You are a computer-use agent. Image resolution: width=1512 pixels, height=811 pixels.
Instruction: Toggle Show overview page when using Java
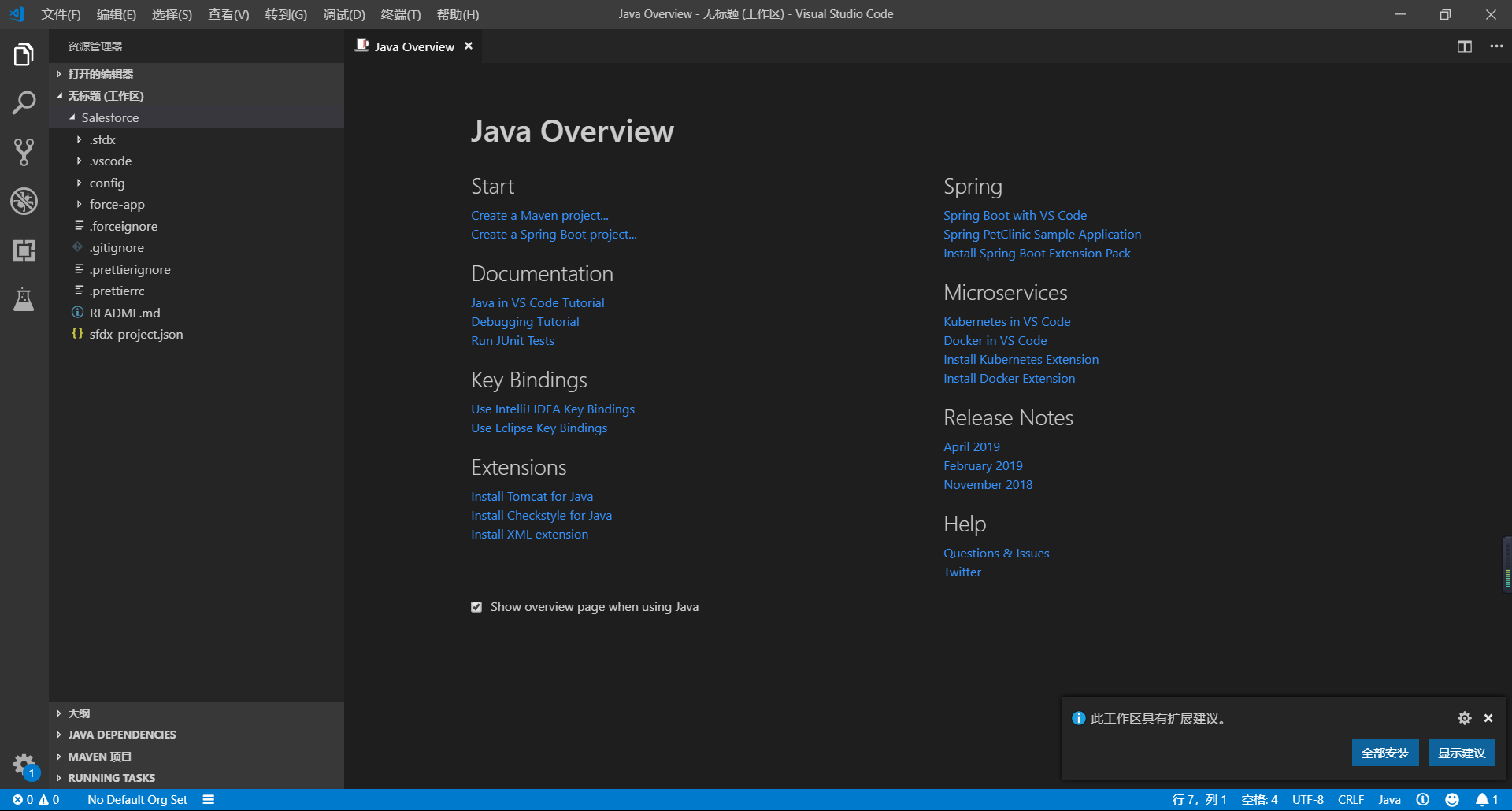click(476, 607)
